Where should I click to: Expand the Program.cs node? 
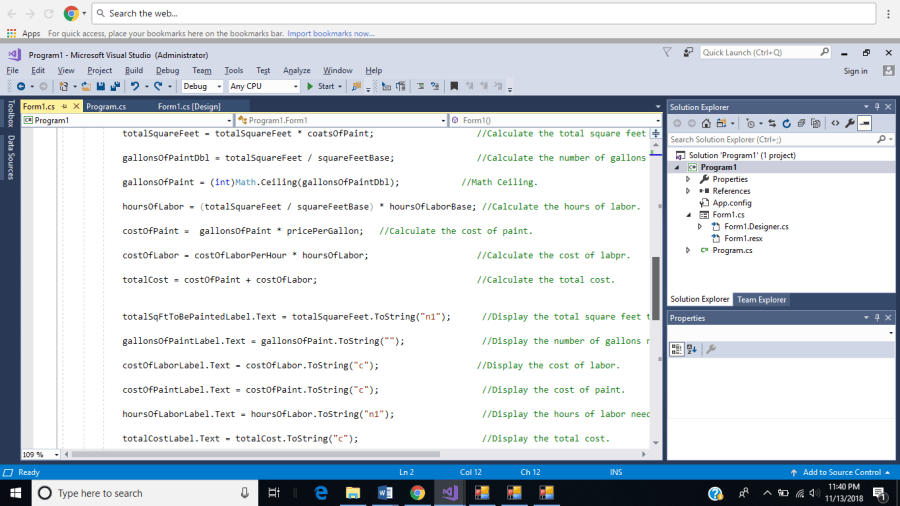[x=688, y=250]
